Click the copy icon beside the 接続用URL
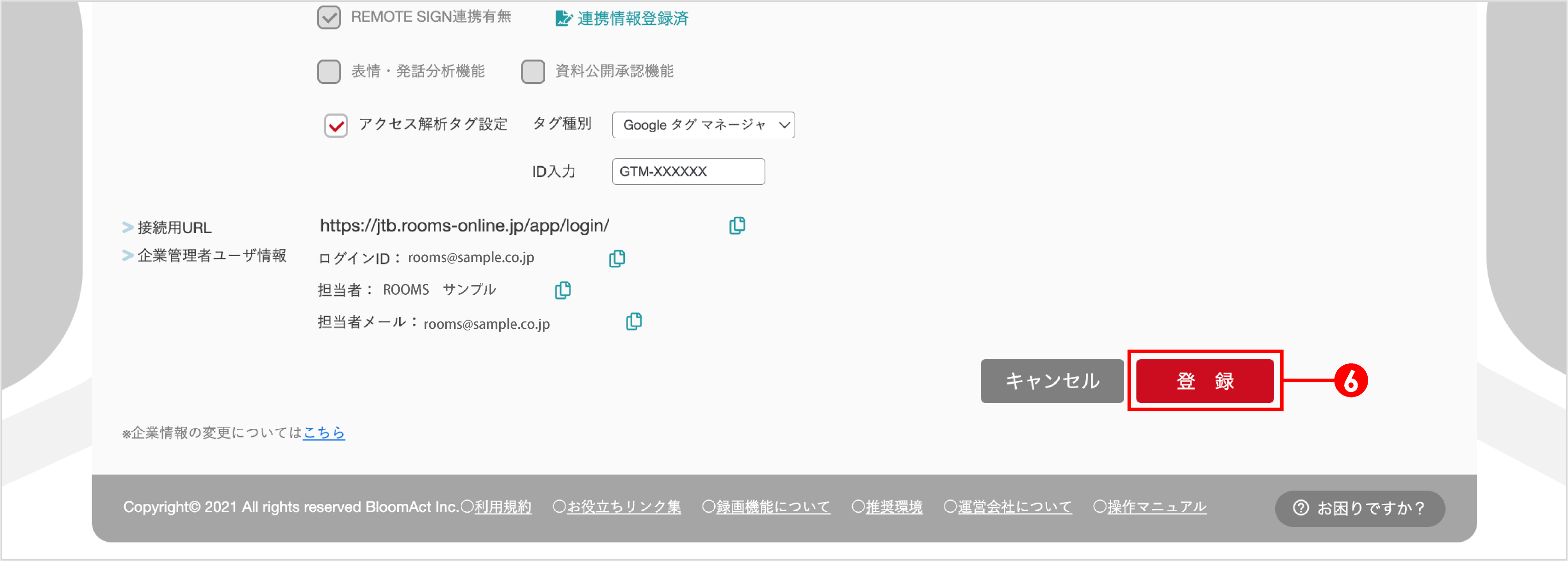 tap(737, 225)
